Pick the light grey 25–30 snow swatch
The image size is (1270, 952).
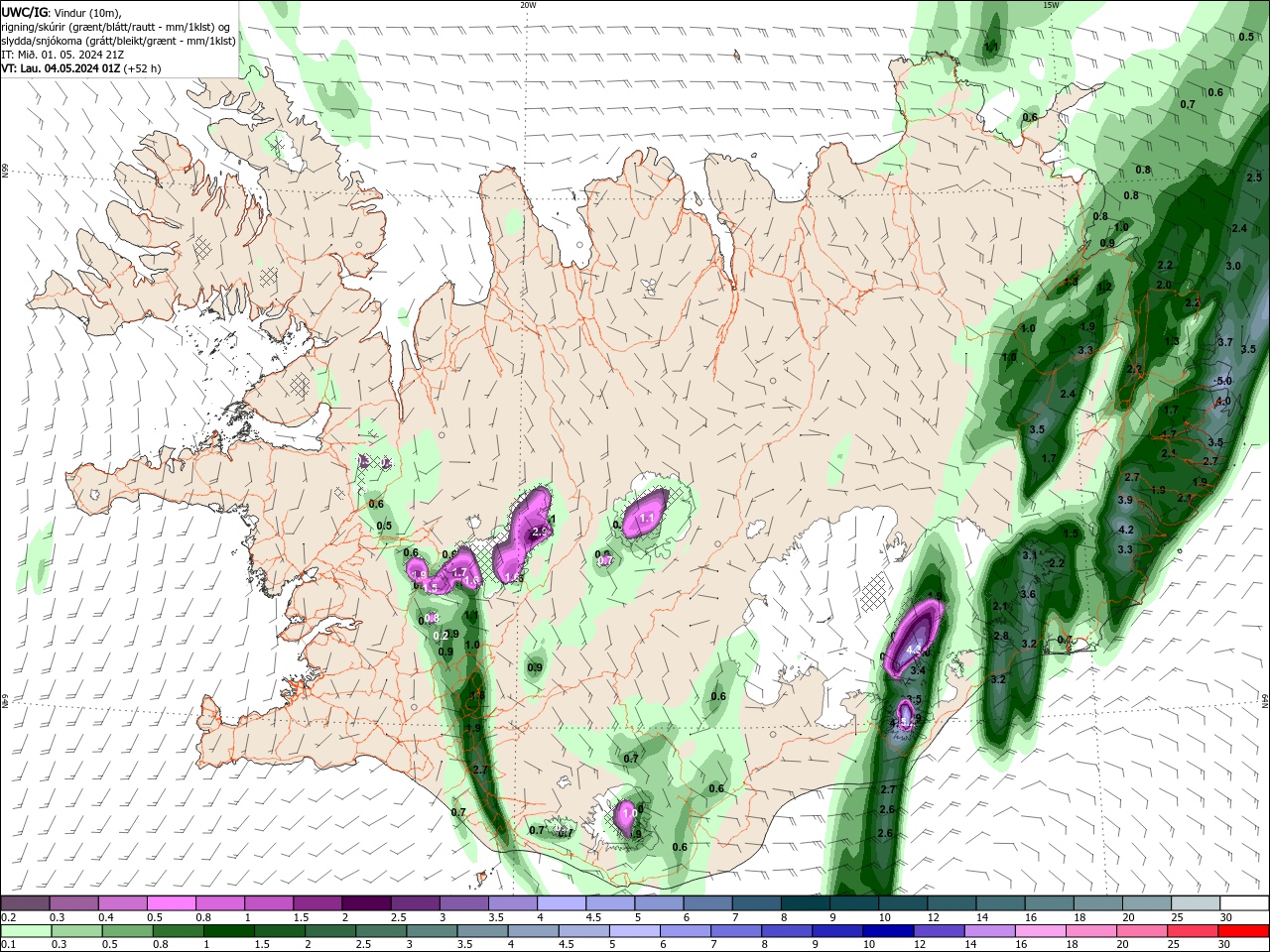pyautogui.click(x=1196, y=902)
